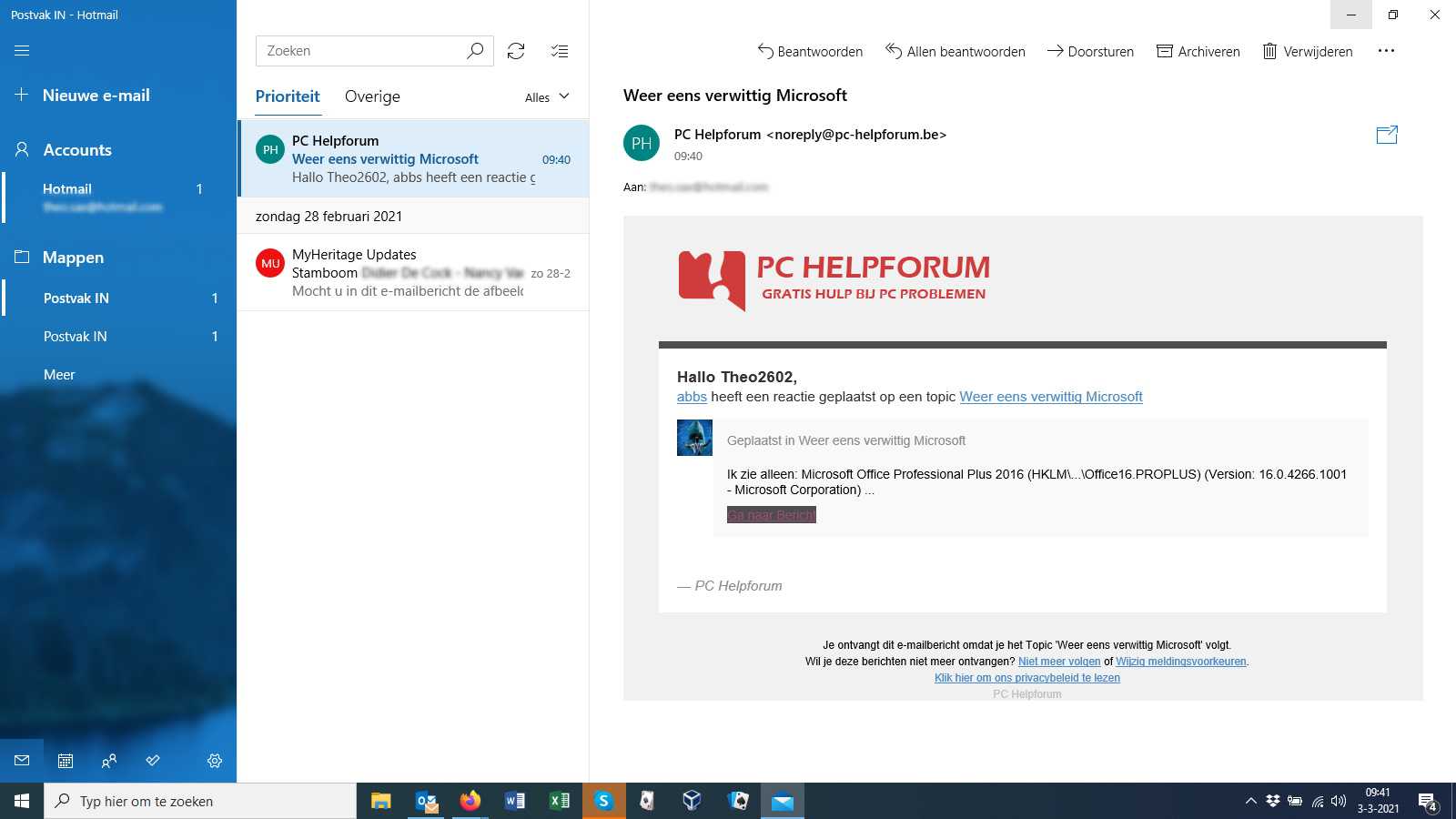Open the privacybeleid link
The image size is (1456, 819).
coord(1027,678)
